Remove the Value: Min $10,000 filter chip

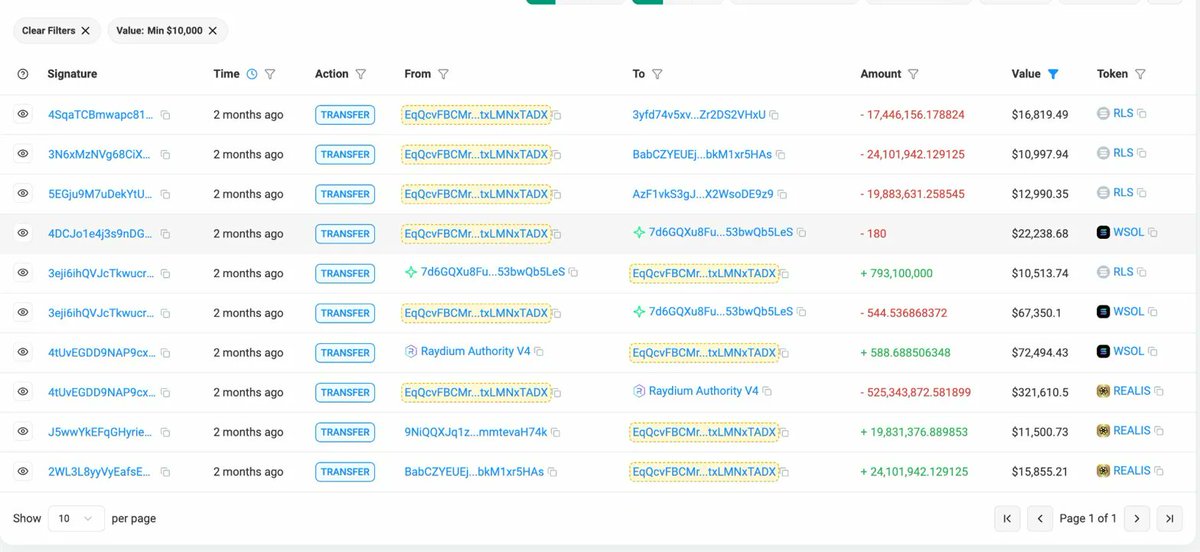pyautogui.click(x=212, y=31)
